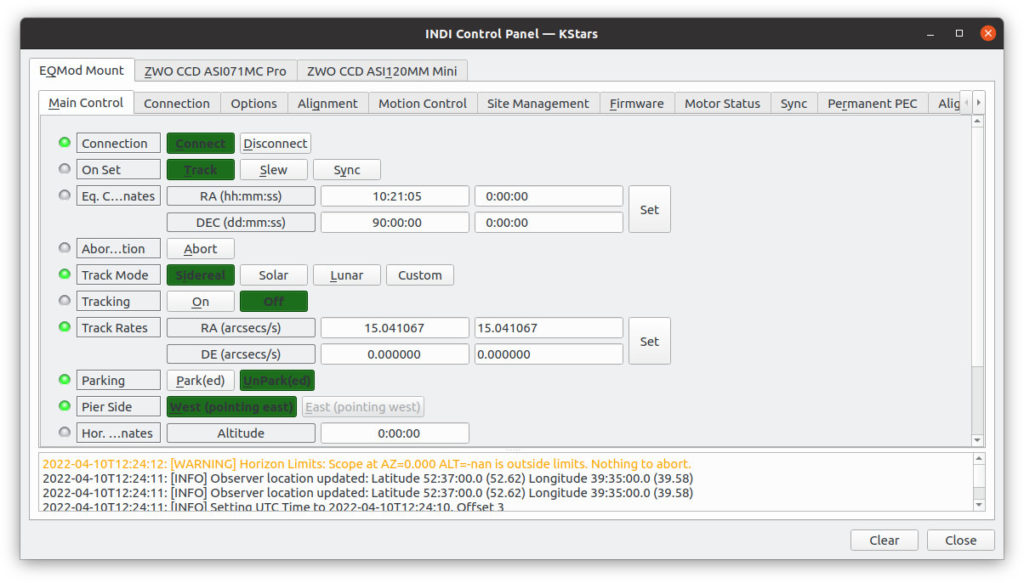The image size is (1024, 583).
Task: Click Set for Track Rates
Action: coord(649,341)
